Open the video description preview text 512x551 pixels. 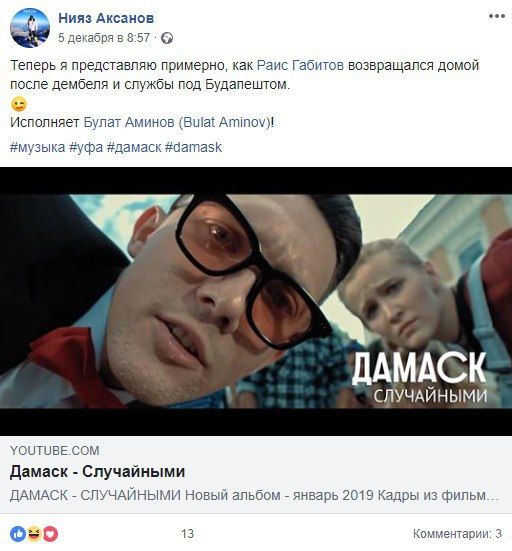click(254, 495)
